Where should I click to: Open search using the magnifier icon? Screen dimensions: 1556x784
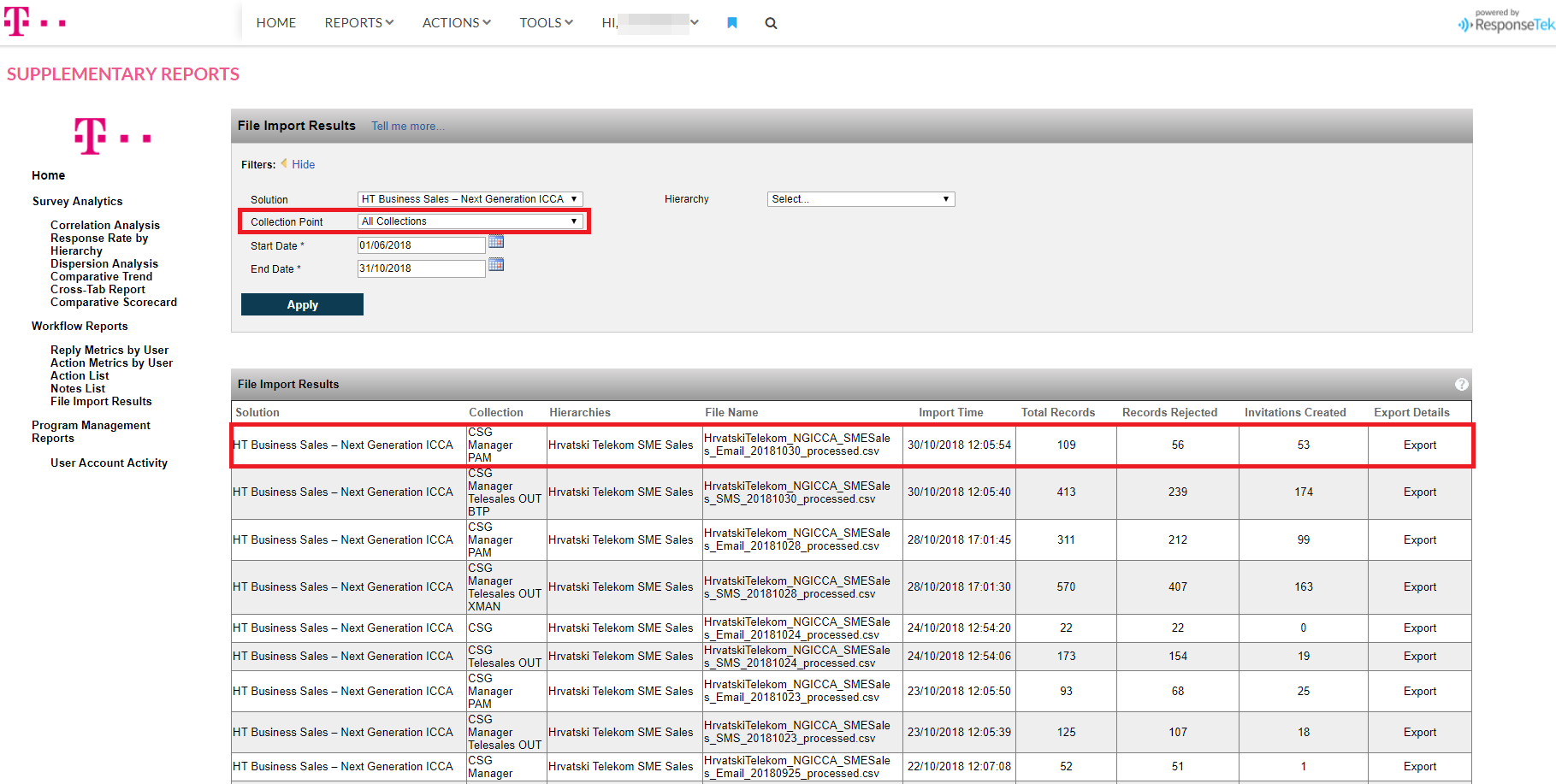pyautogui.click(x=771, y=23)
